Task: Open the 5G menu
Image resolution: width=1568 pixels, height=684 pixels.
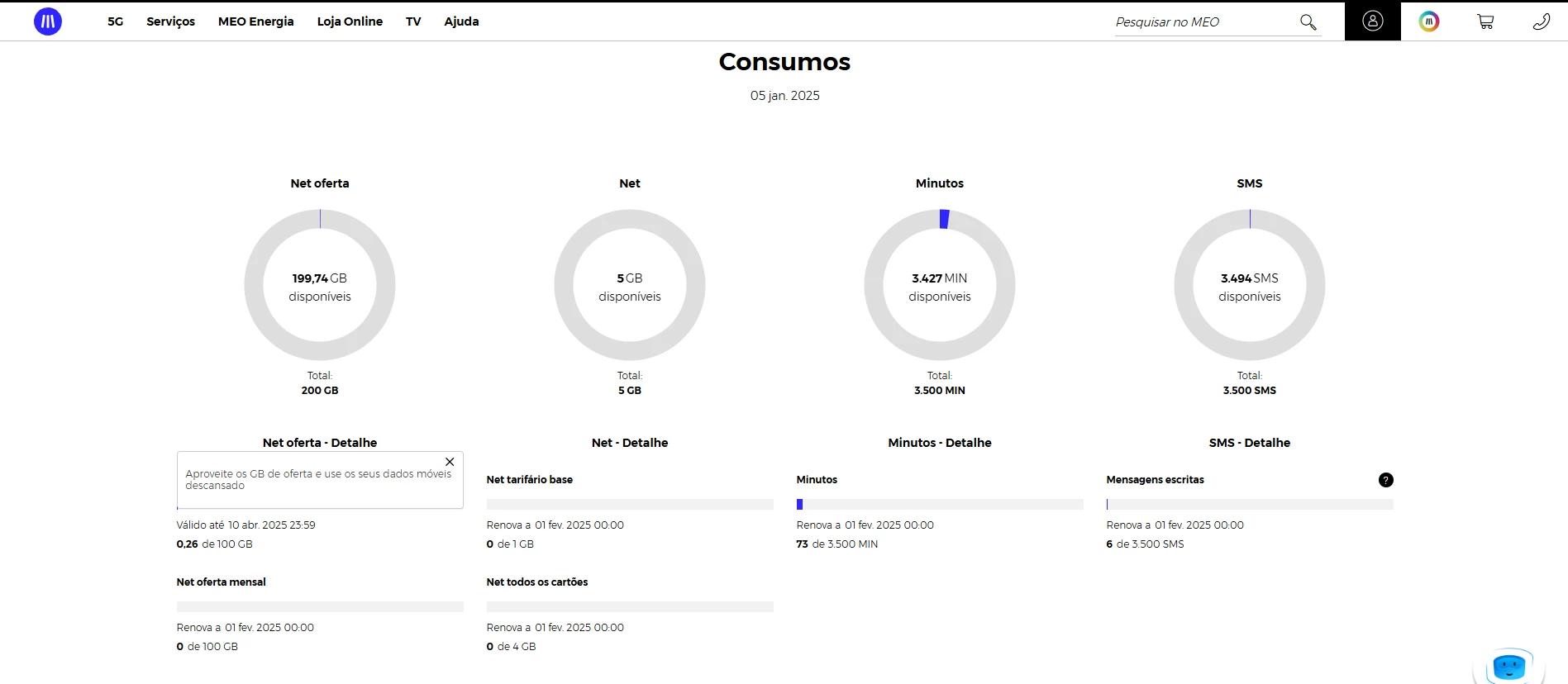Action: 116,21
